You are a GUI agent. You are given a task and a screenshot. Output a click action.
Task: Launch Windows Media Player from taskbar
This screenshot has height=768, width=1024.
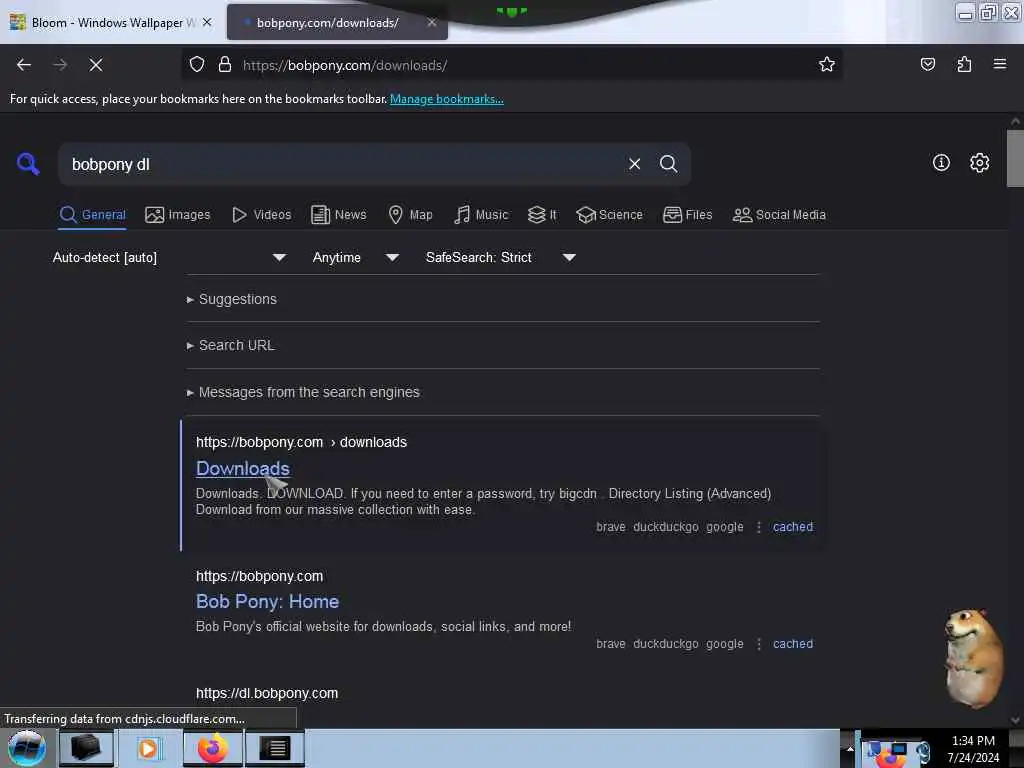148,748
